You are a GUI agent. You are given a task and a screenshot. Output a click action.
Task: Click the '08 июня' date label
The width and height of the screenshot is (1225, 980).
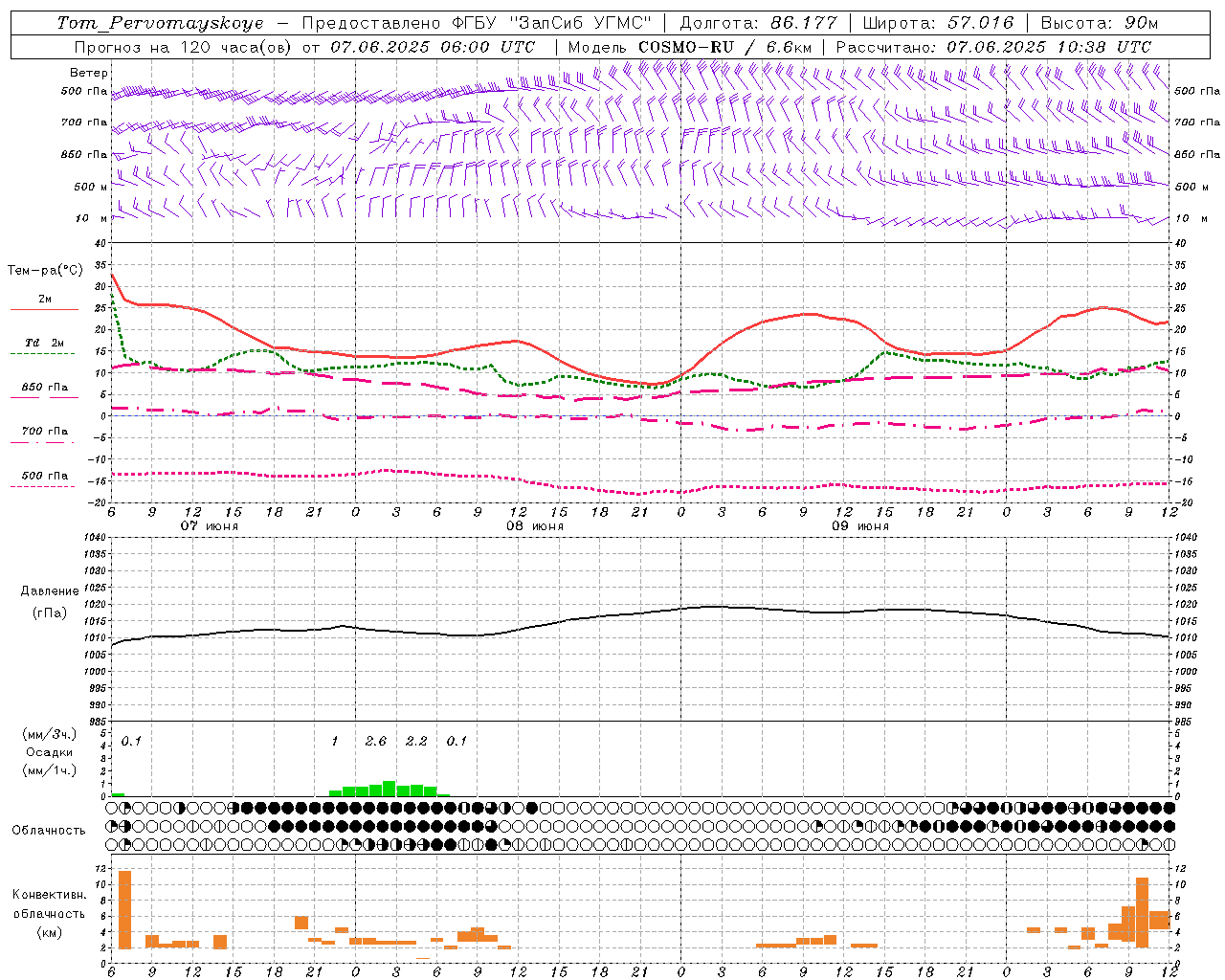(535, 526)
